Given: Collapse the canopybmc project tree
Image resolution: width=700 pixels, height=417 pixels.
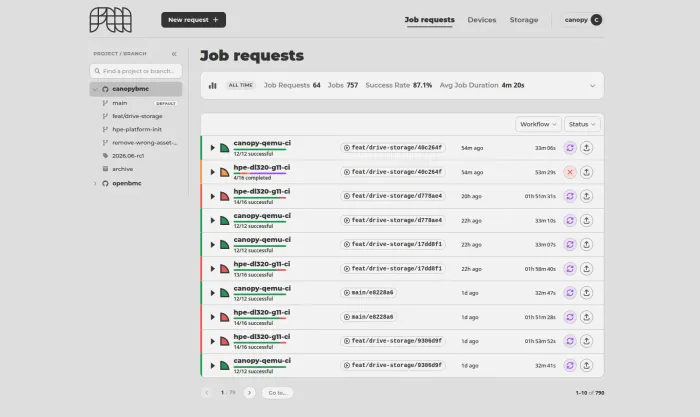Looking at the screenshot, I should tap(95, 89).
